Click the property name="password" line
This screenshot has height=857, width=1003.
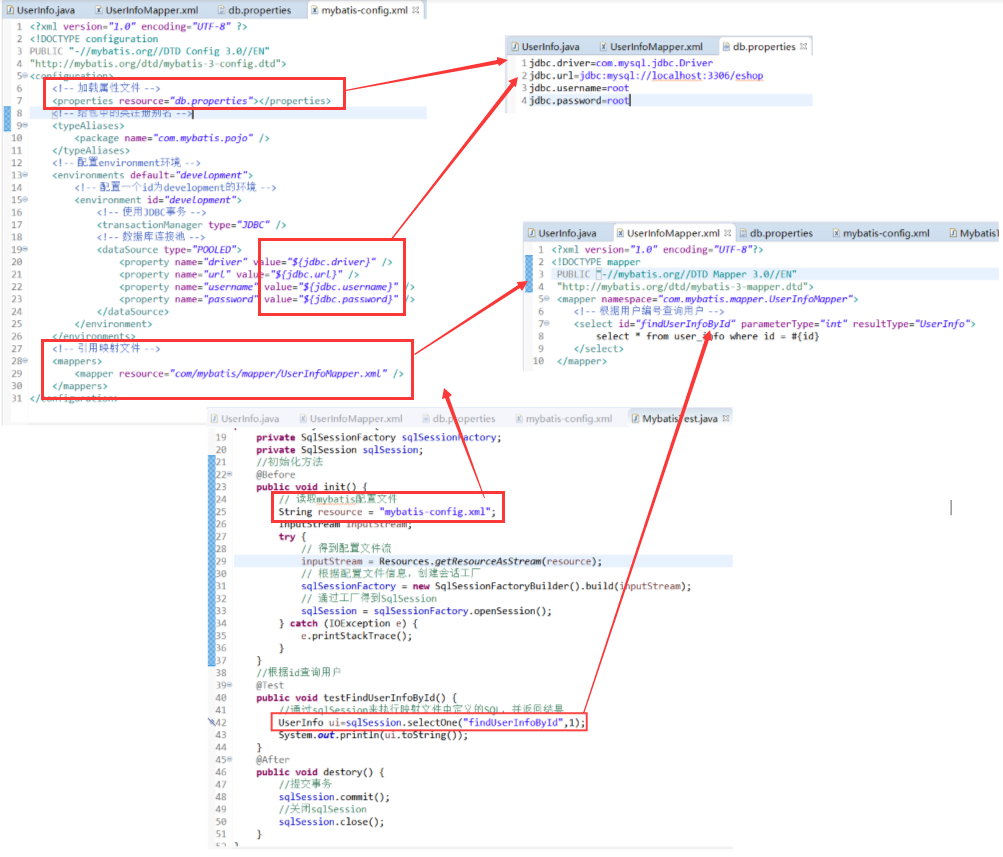click(267, 299)
